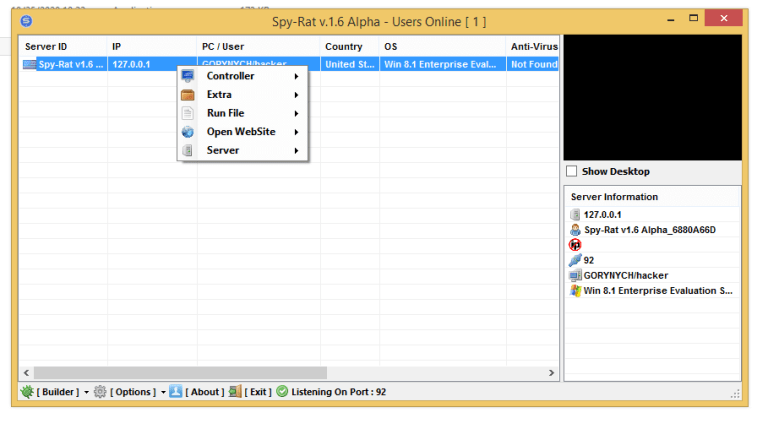Click Win 8.1 Enterprise Evaluation S... in Server Information

click(658, 290)
